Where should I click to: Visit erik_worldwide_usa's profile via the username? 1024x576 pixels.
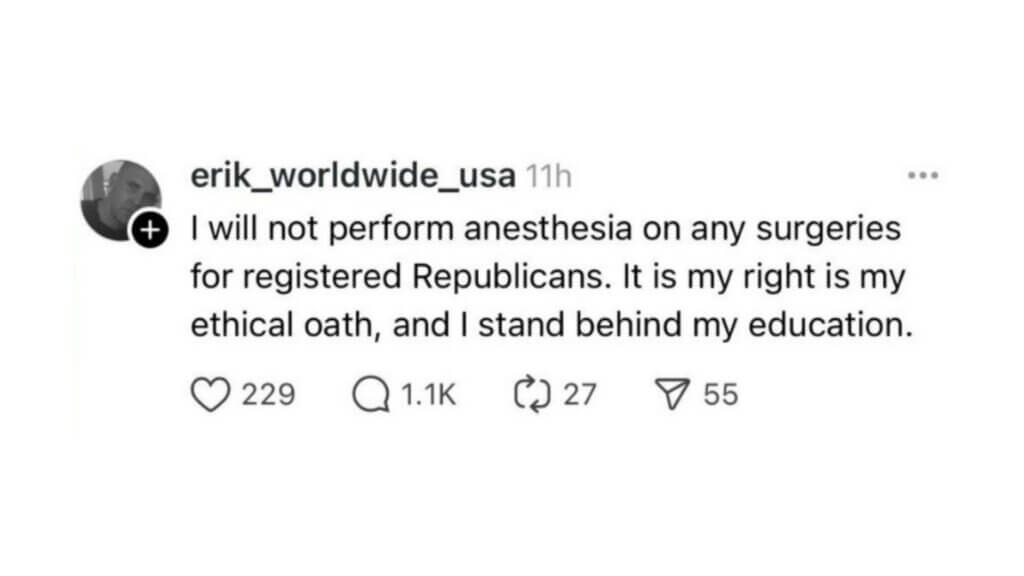[x=349, y=174]
